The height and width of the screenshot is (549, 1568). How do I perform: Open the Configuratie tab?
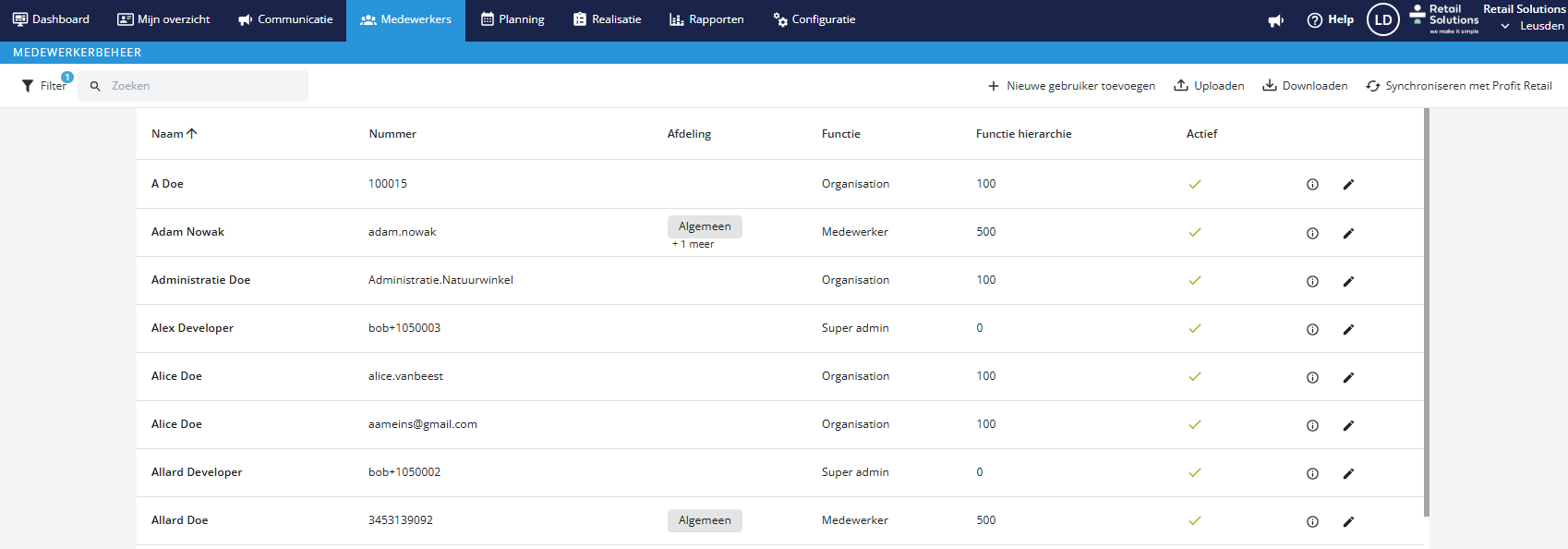tap(814, 19)
